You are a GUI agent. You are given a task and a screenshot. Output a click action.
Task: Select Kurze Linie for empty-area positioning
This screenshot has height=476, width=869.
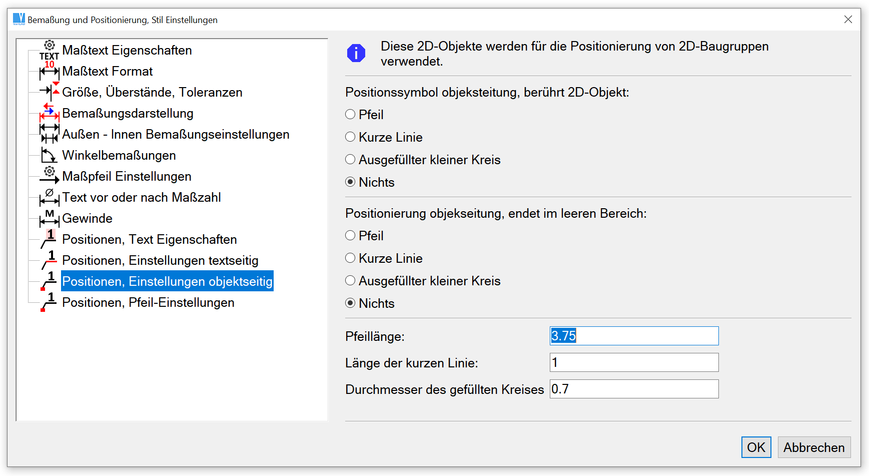tap(350, 259)
